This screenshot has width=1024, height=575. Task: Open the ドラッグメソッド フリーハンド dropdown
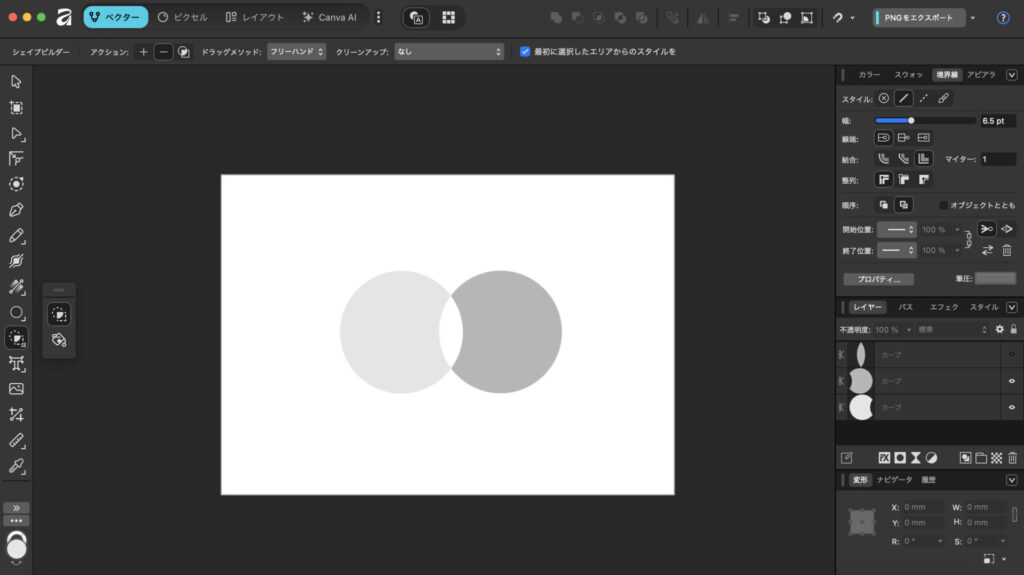click(297, 51)
